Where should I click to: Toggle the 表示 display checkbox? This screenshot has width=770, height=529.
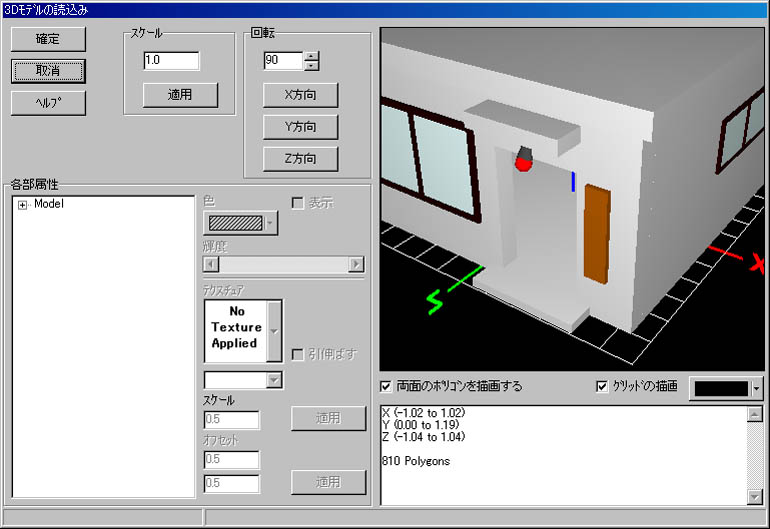(298, 203)
